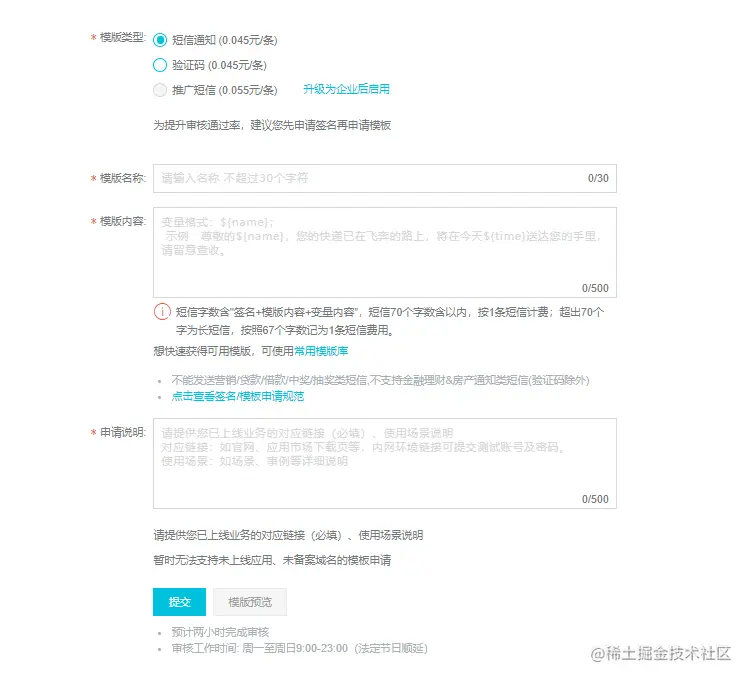
Task: Click the 0/500 counter in 申请说明 box
Action: pos(595,499)
